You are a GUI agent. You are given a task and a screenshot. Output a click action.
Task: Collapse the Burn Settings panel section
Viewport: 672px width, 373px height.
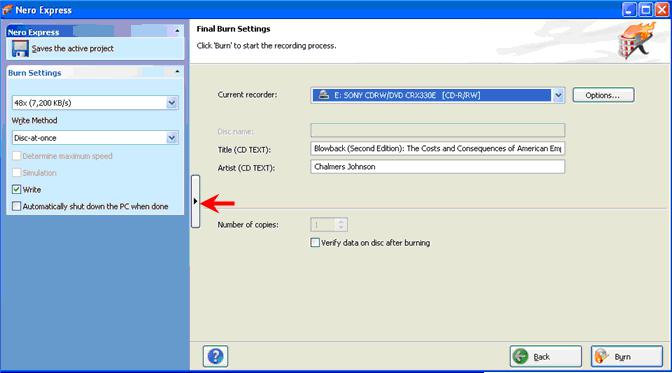click(x=177, y=72)
